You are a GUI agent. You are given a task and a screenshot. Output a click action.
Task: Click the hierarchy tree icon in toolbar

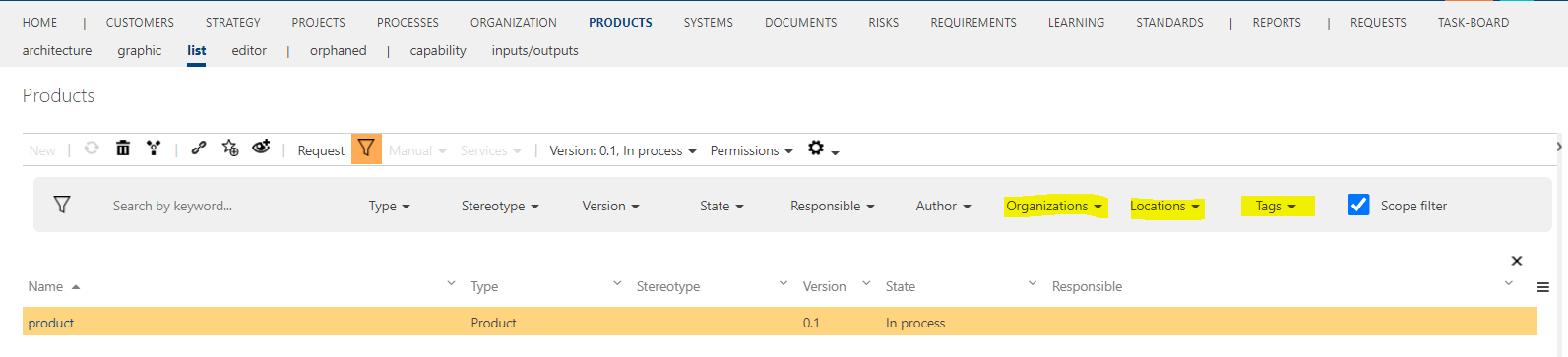tap(154, 149)
